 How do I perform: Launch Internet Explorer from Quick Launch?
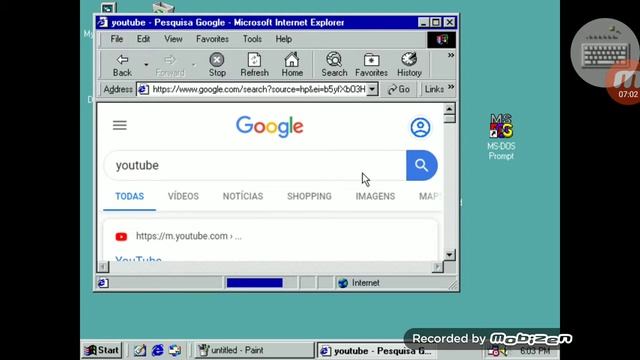tap(158, 350)
